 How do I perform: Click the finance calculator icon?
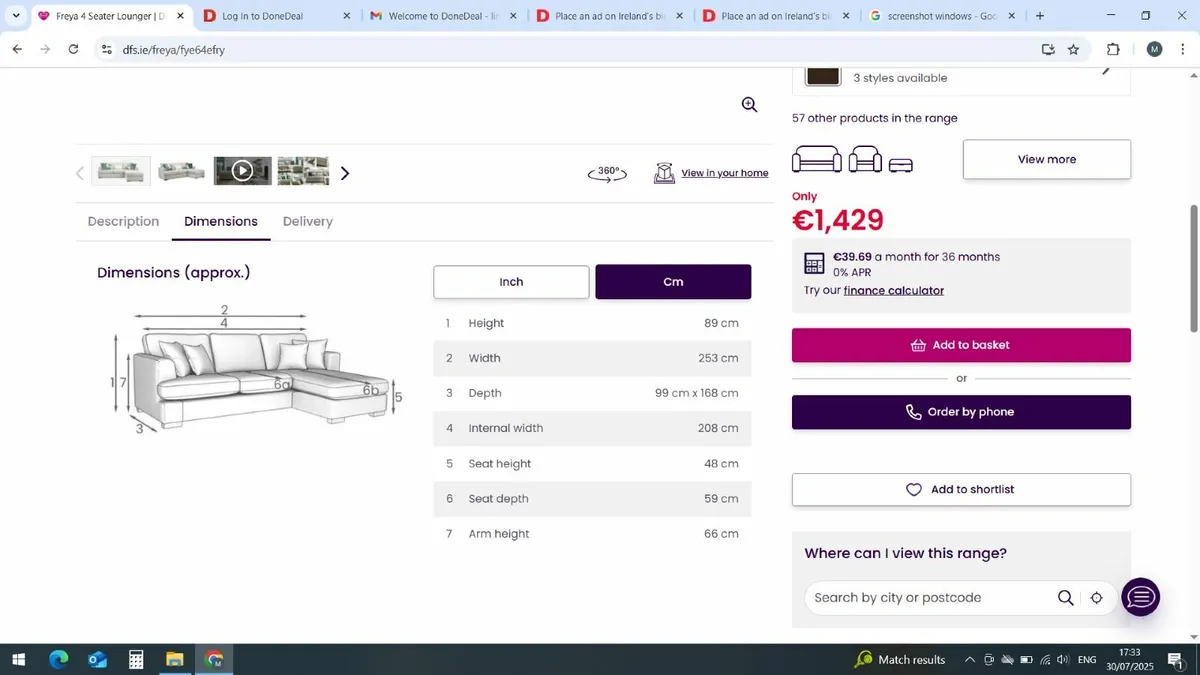click(815, 263)
